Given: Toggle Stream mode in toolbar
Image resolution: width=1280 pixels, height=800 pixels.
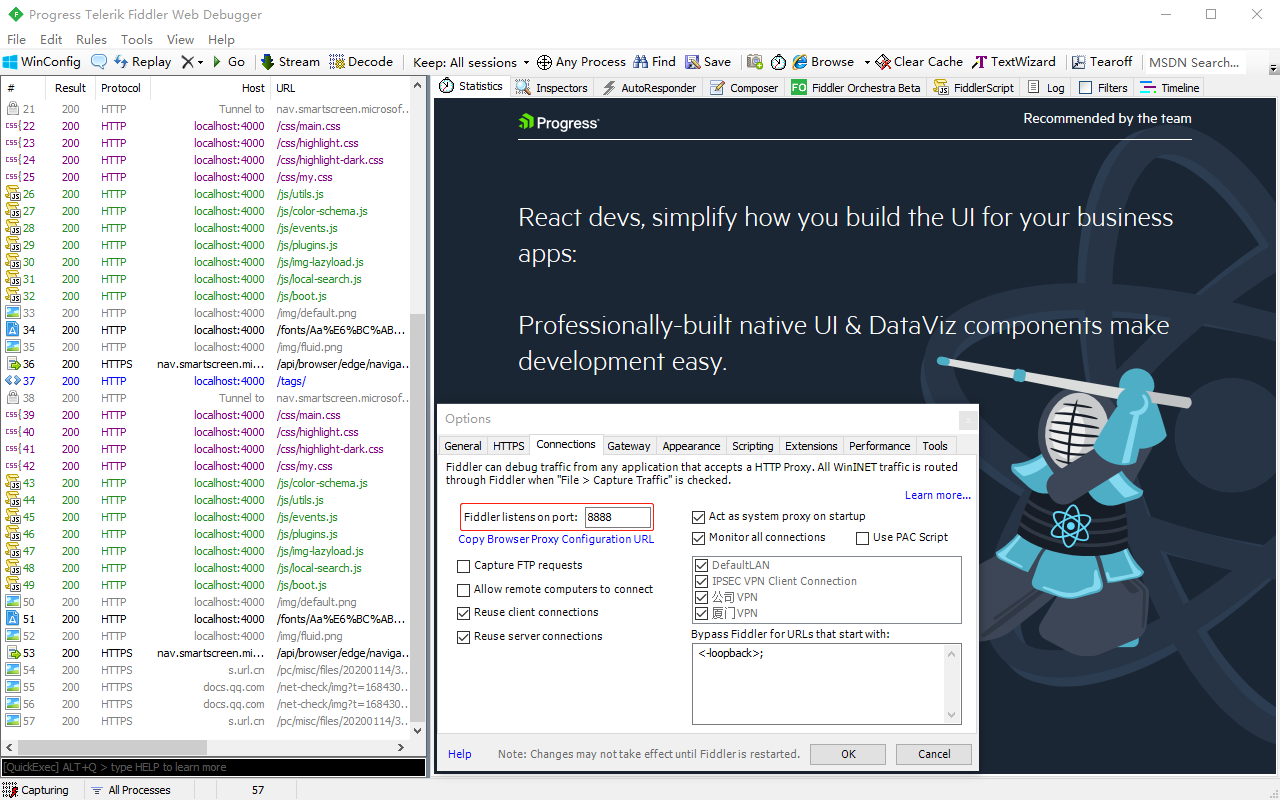Looking at the screenshot, I should tap(290, 62).
